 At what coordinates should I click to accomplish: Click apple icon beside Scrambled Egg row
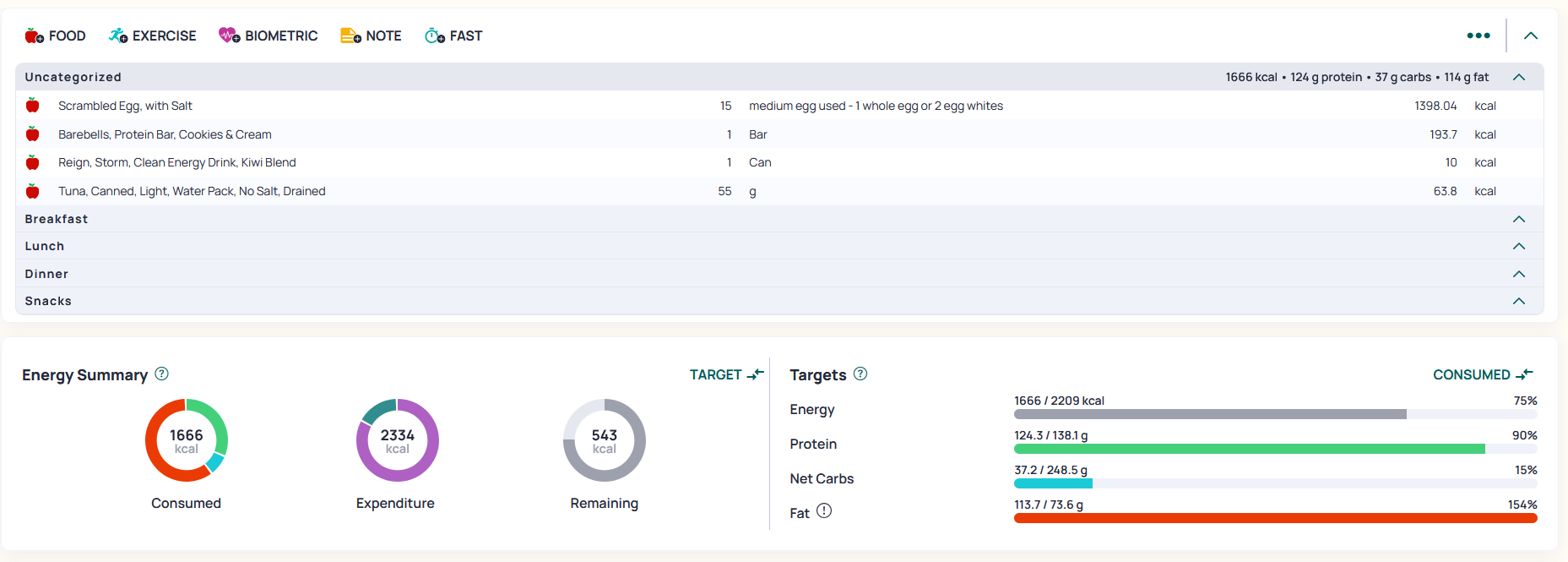33,106
